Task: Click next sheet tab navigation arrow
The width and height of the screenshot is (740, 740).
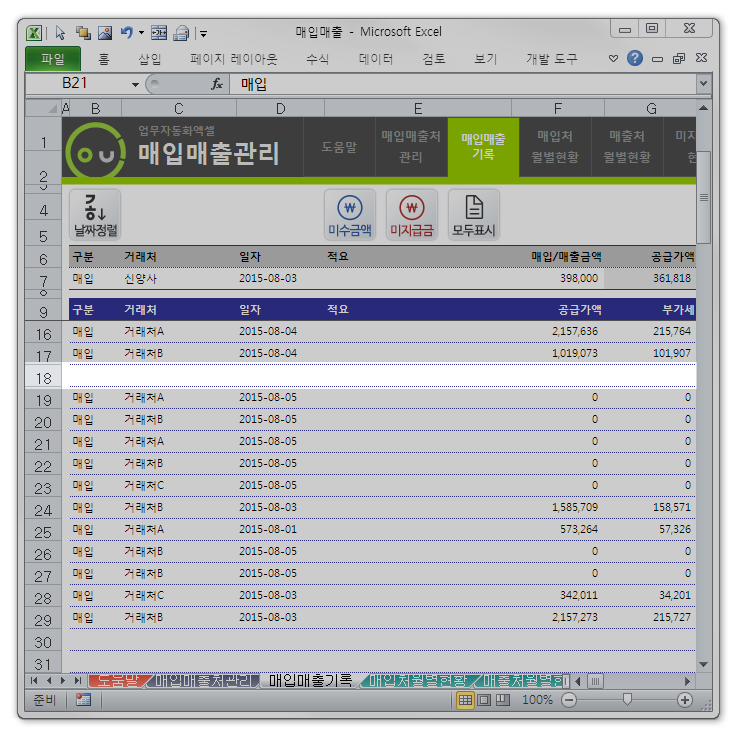Action: coord(63,681)
